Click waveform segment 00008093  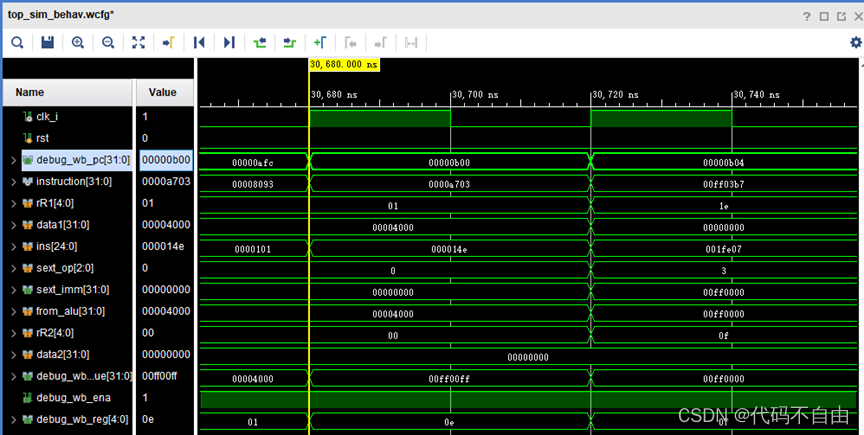tap(252, 185)
